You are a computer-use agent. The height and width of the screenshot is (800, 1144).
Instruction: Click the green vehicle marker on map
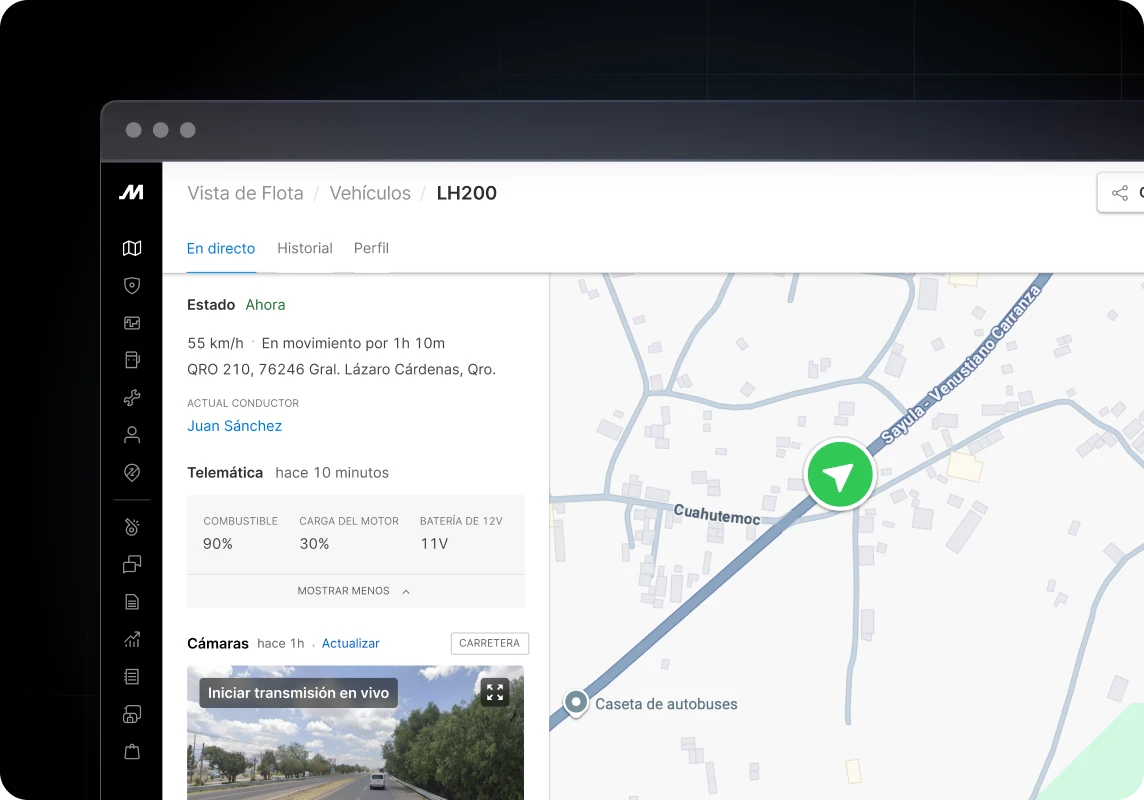point(840,475)
